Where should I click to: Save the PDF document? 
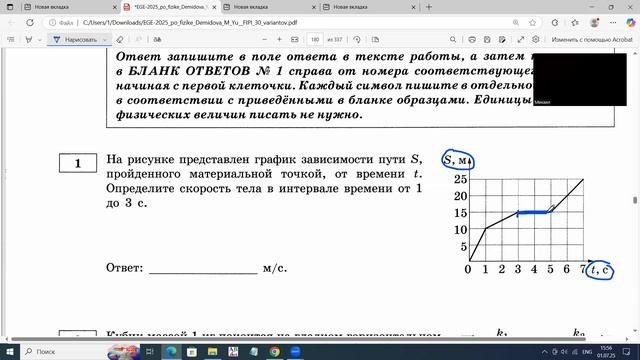pyautogui.click(x=487, y=40)
